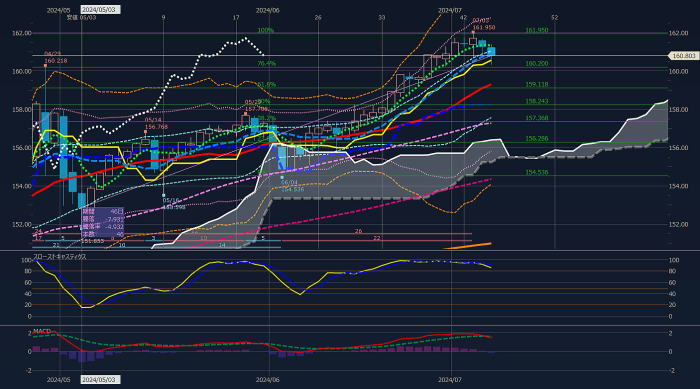Click the 期間 row in the info box
700x389 pixels.
point(103,211)
